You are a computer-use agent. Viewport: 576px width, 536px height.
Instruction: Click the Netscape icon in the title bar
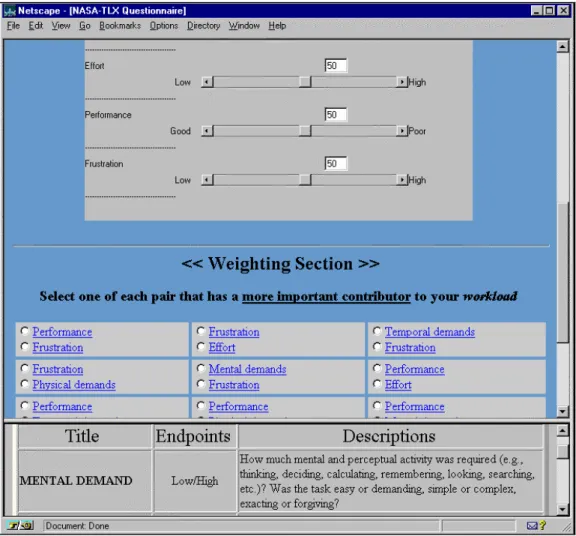click(x=10, y=11)
